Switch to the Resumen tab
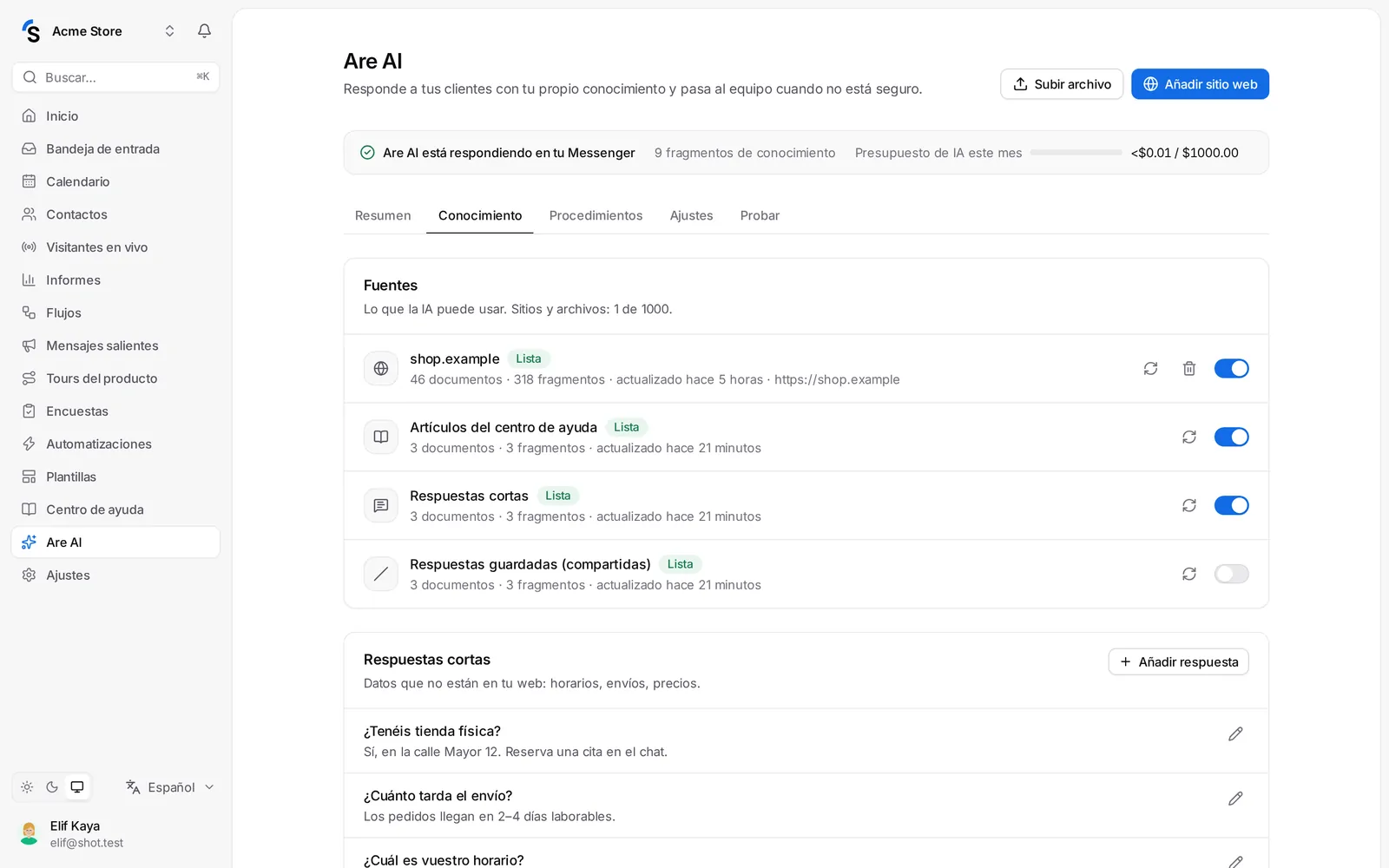This screenshot has width=1389, height=868. (383, 215)
